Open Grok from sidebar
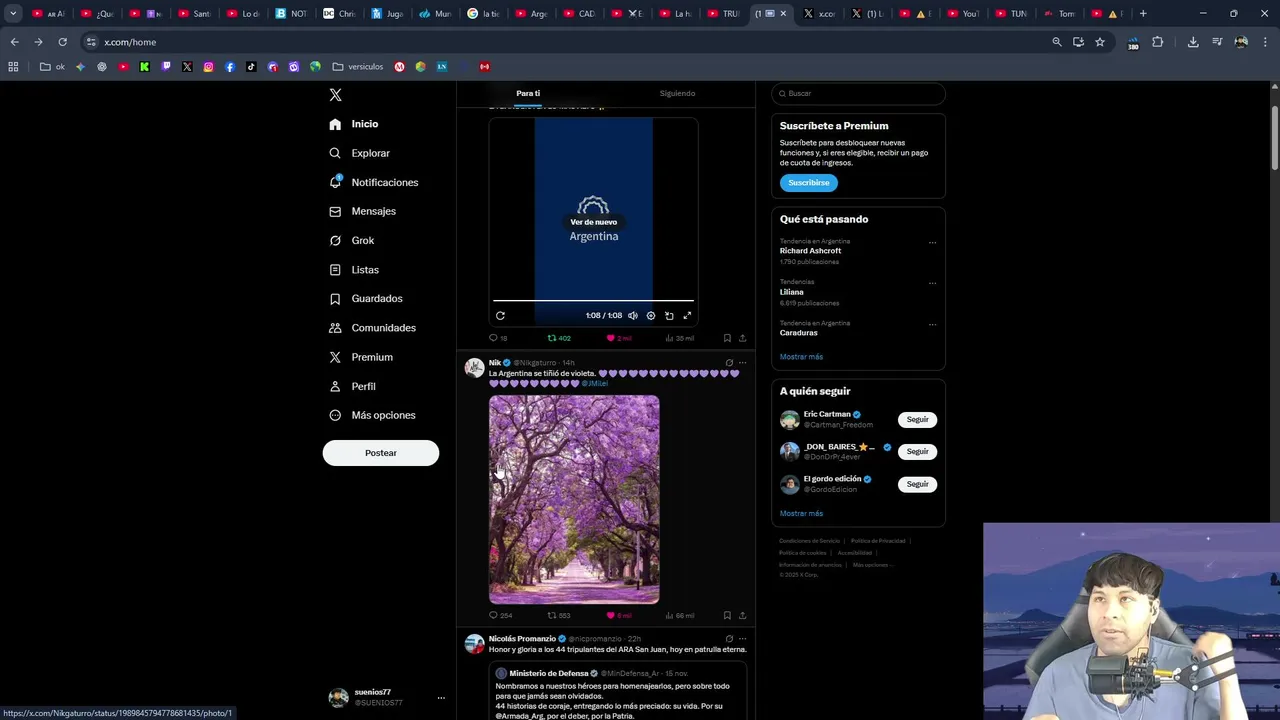The width and height of the screenshot is (1280, 720). (x=352, y=240)
